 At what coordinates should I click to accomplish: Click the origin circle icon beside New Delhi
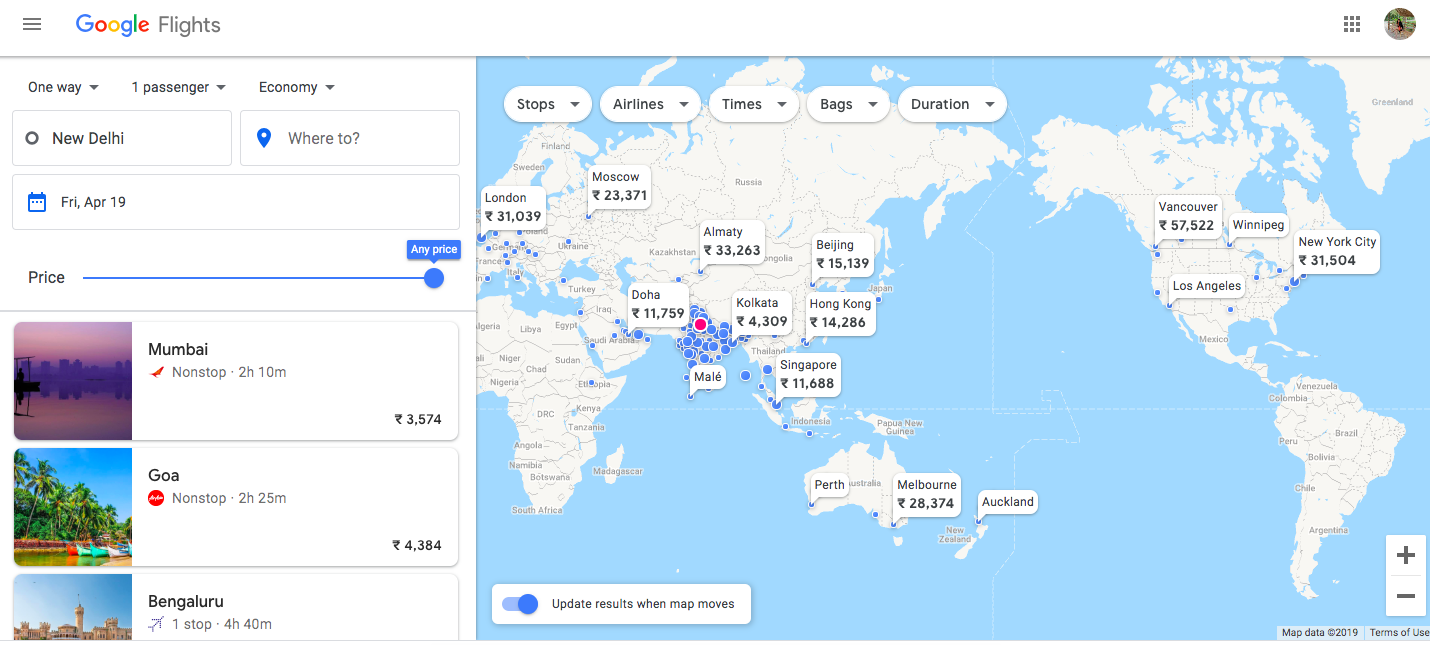point(32,138)
